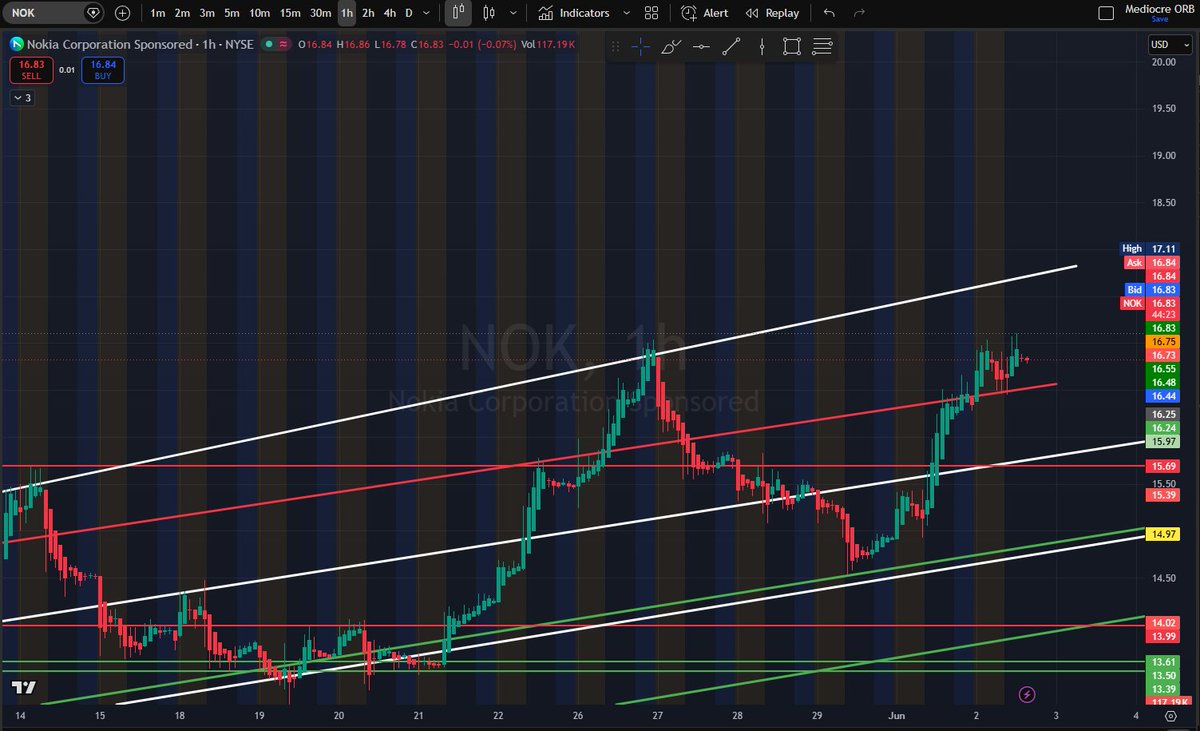
Task: Click the green market status dot
Action: tap(270, 44)
